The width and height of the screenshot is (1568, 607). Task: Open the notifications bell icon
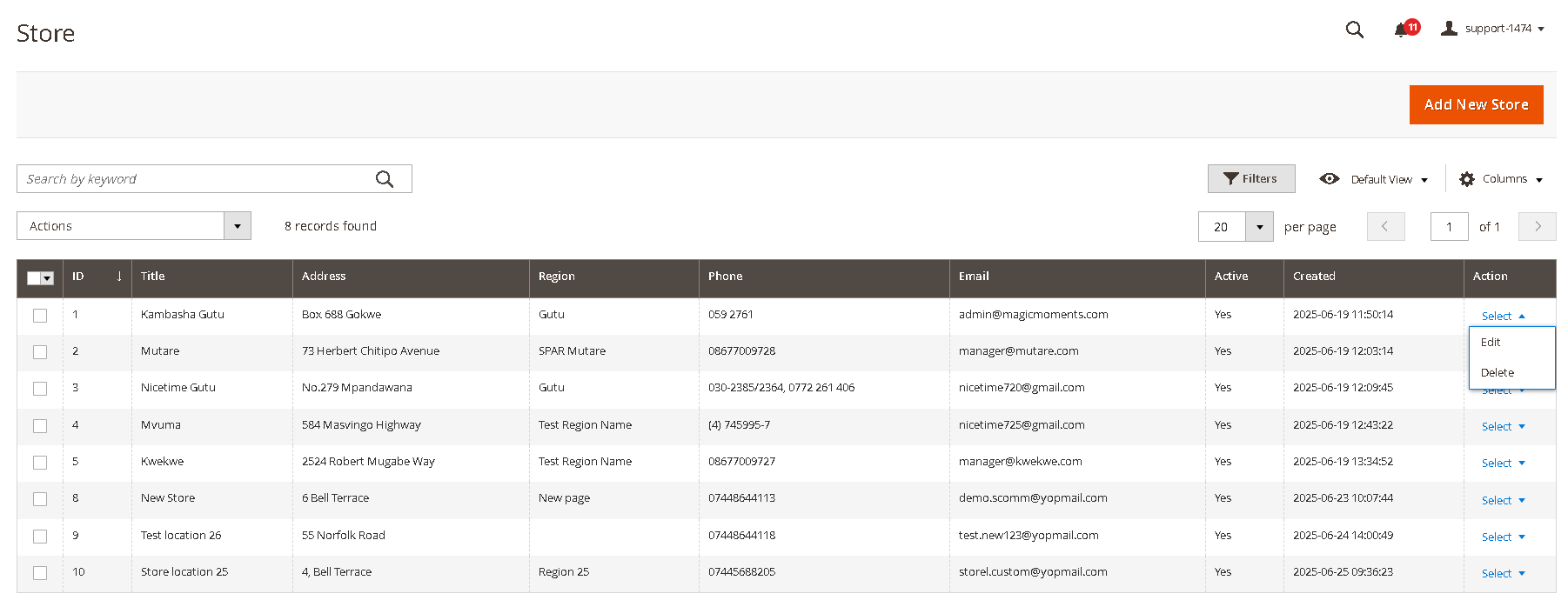click(1400, 30)
